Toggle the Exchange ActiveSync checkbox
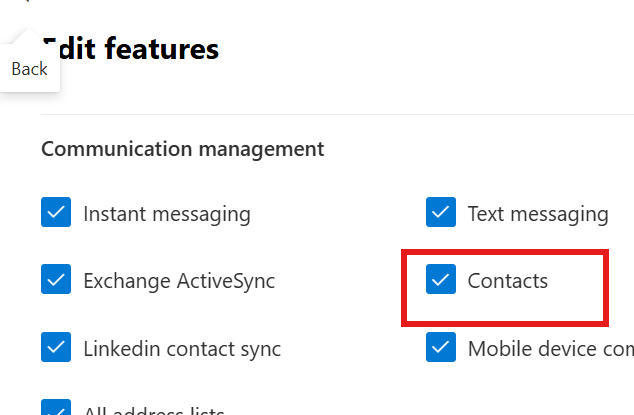634x415 pixels. pyautogui.click(x=56, y=279)
